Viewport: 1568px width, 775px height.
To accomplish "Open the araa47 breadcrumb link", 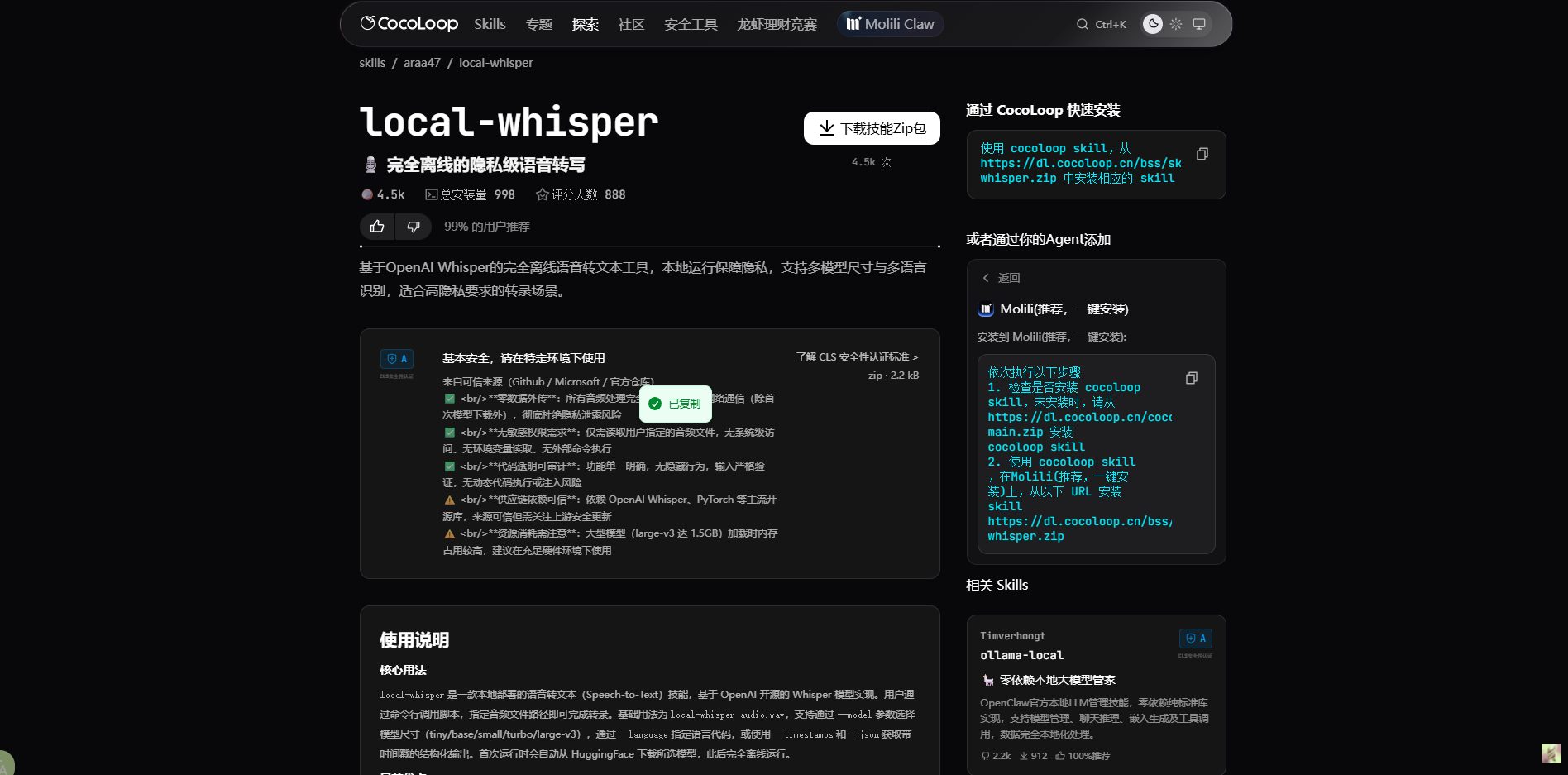I will 422,63.
